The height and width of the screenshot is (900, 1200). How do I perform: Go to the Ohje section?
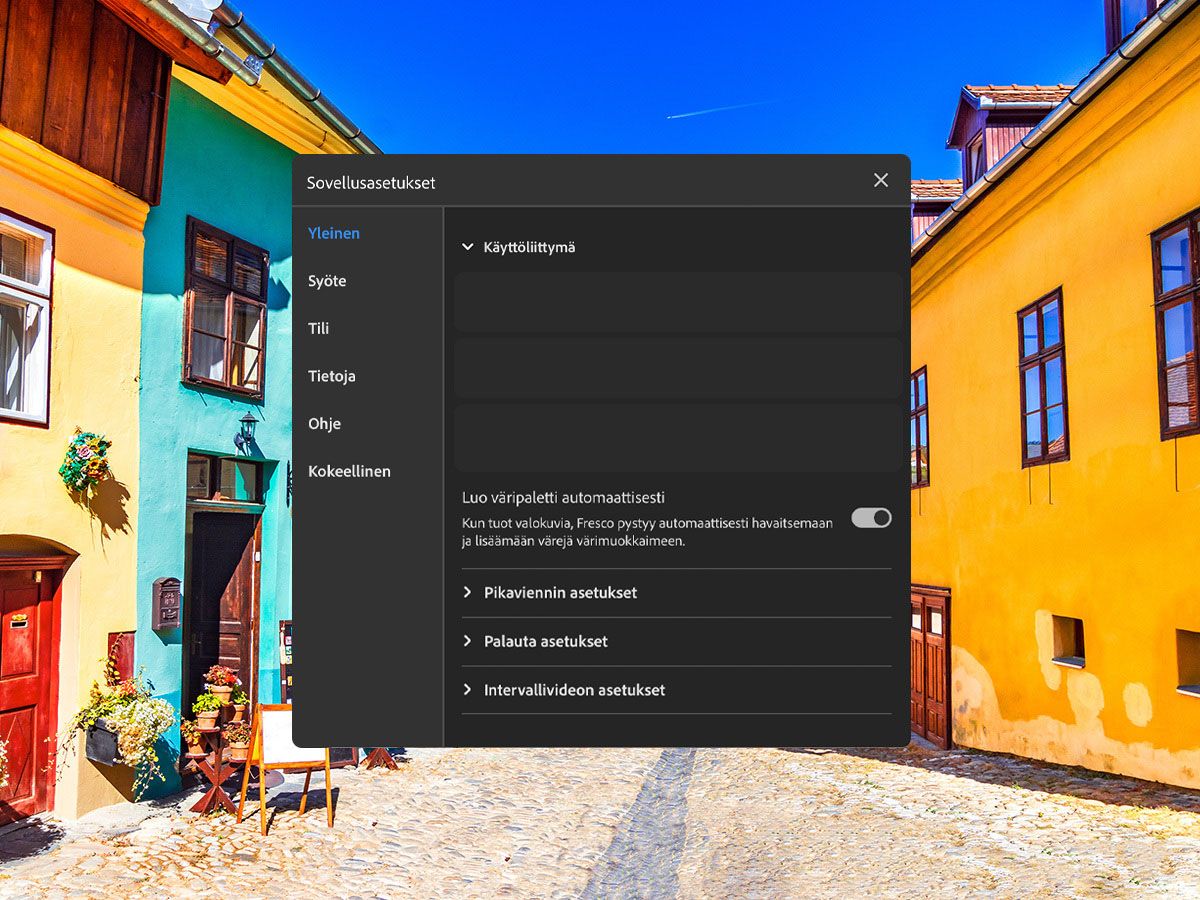324,423
